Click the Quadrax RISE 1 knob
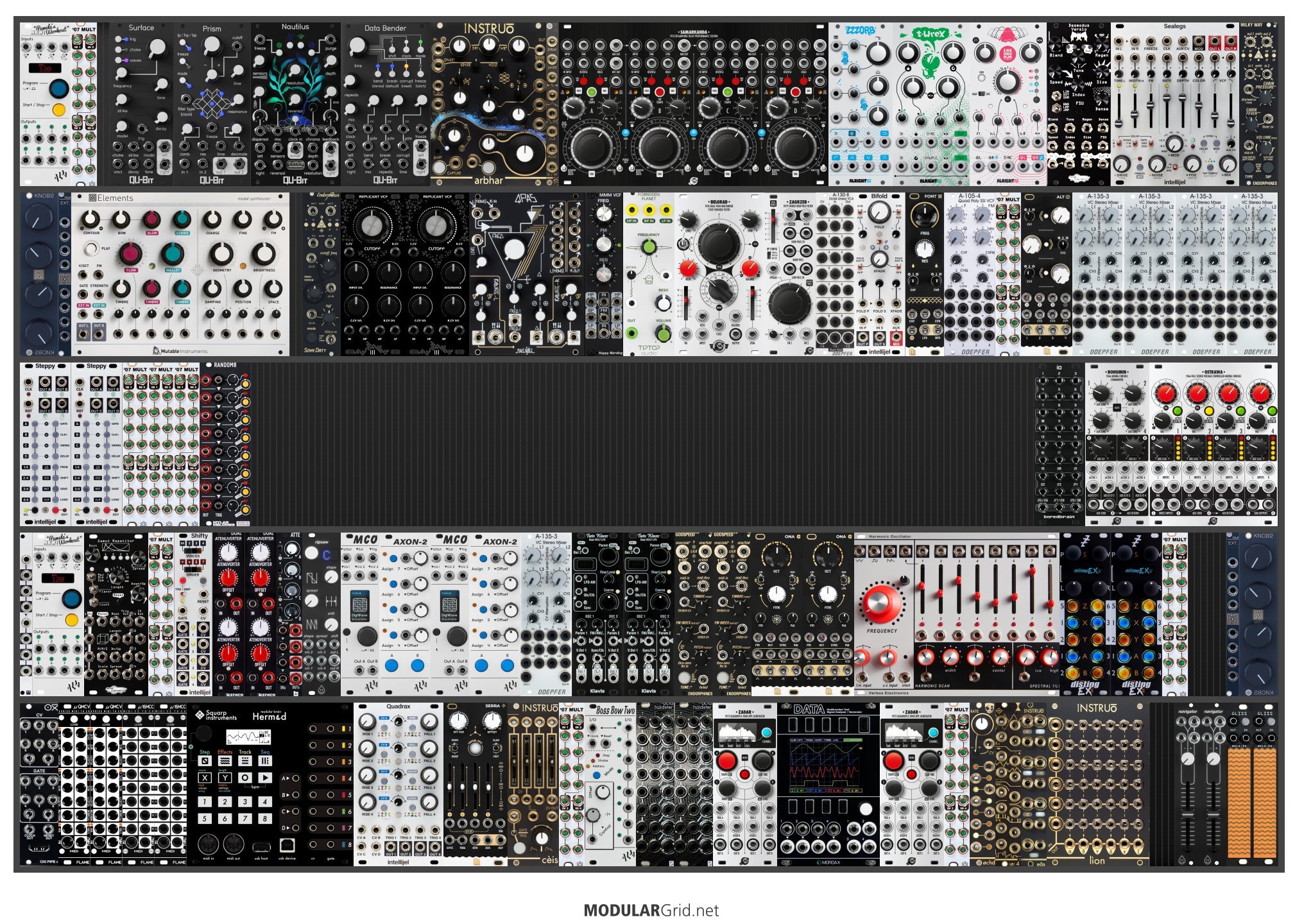Image resolution: width=1304 pixels, height=924 pixels. [367, 723]
